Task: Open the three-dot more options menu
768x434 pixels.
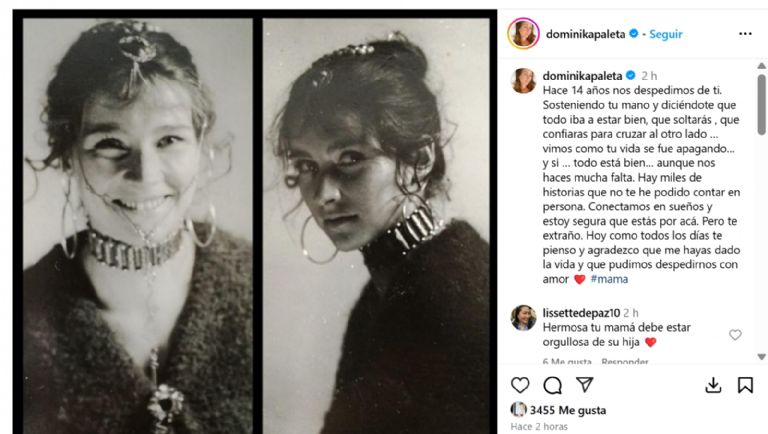Action: click(745, 33)
